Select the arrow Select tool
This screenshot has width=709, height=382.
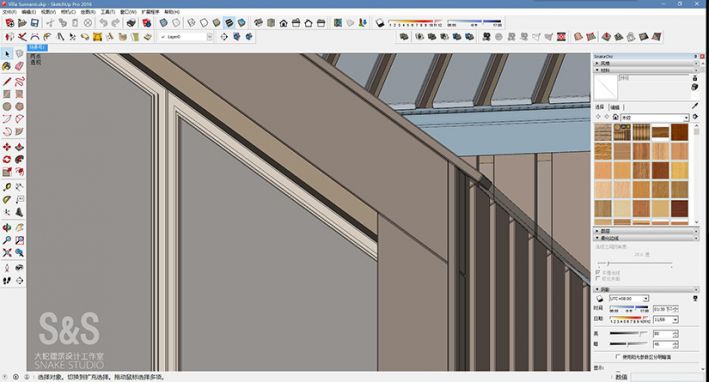coord(7,54)
